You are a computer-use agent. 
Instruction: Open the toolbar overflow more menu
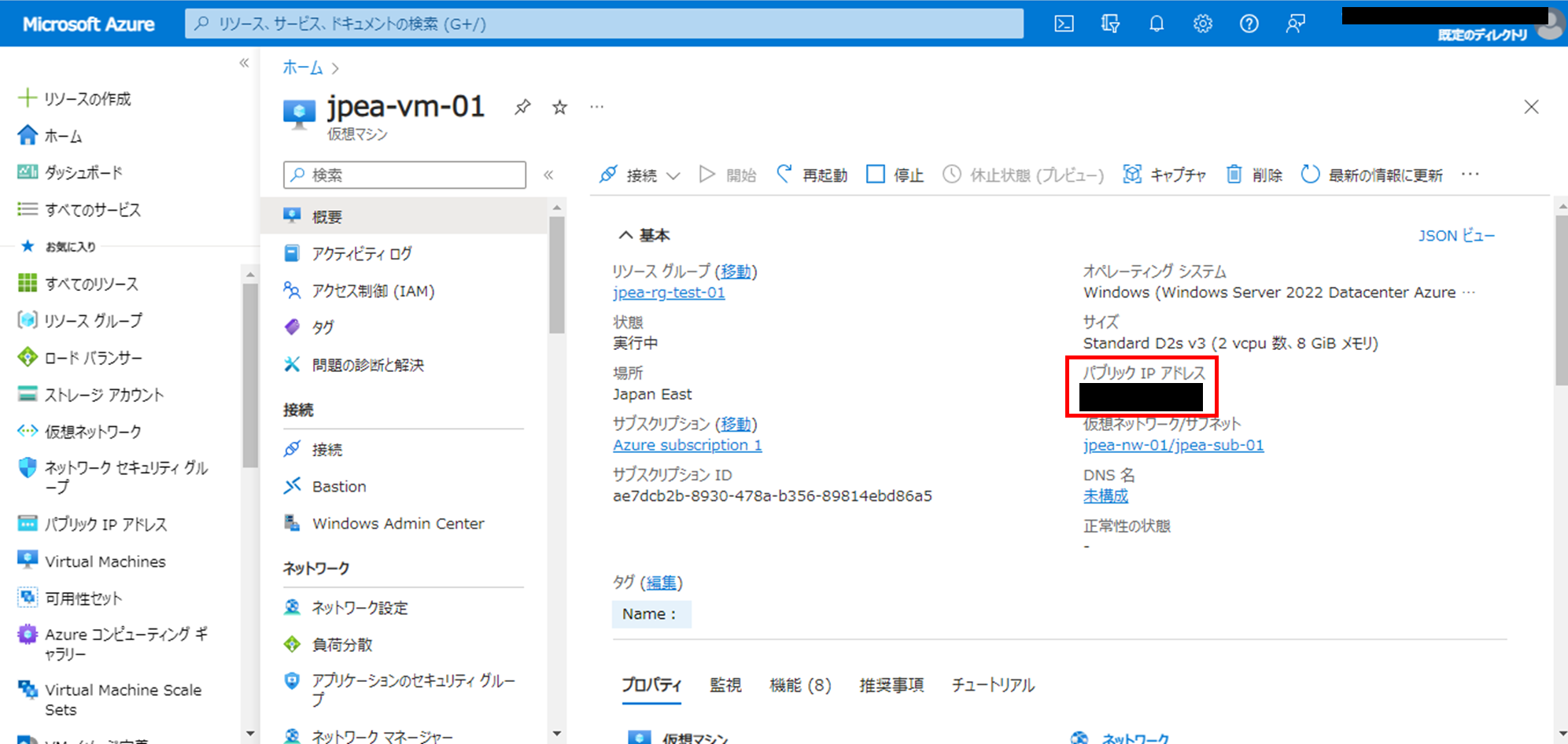coord(1470,175)
